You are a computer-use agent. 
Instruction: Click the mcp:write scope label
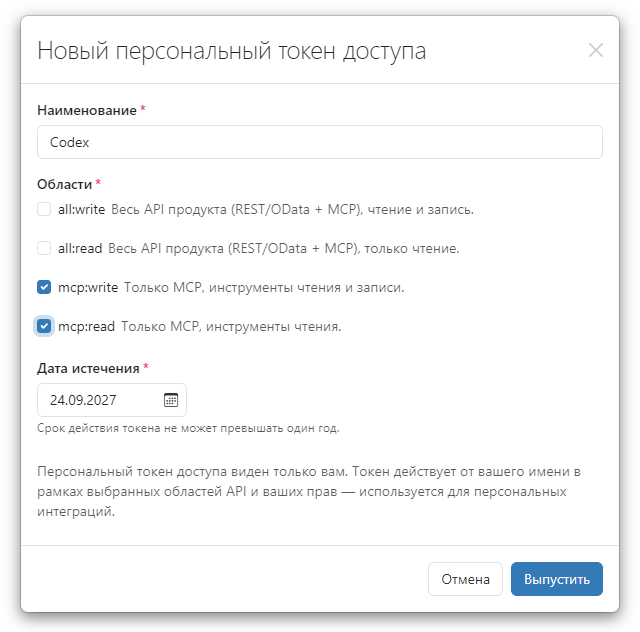88,287
